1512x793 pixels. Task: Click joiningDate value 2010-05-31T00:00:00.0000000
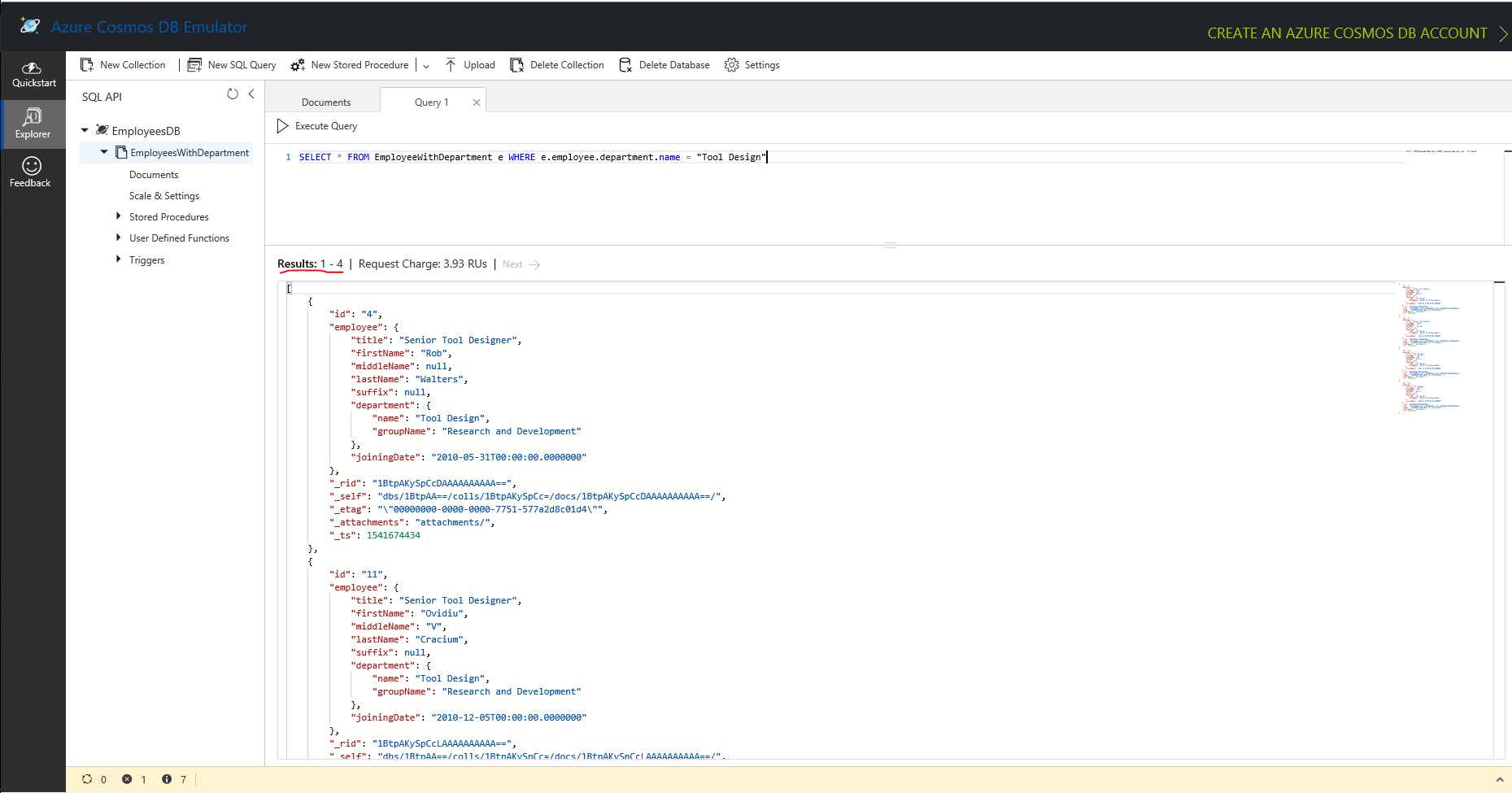509,457
